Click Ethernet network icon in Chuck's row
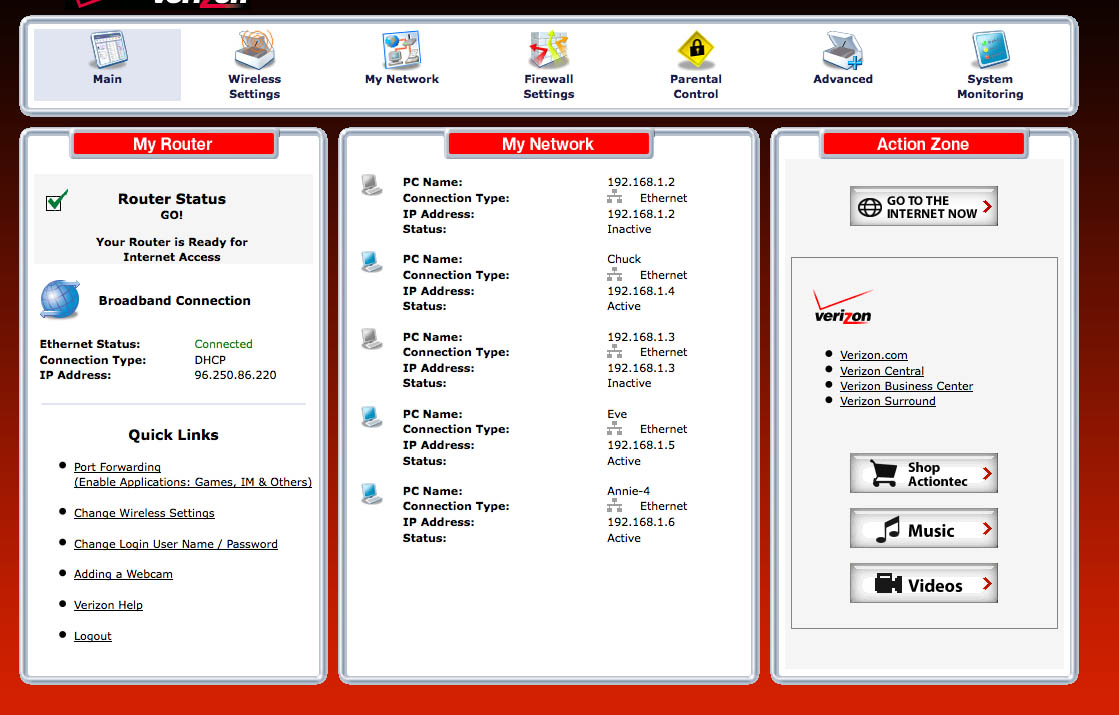The image size is (1119, 715). click(x=614, y=275)
